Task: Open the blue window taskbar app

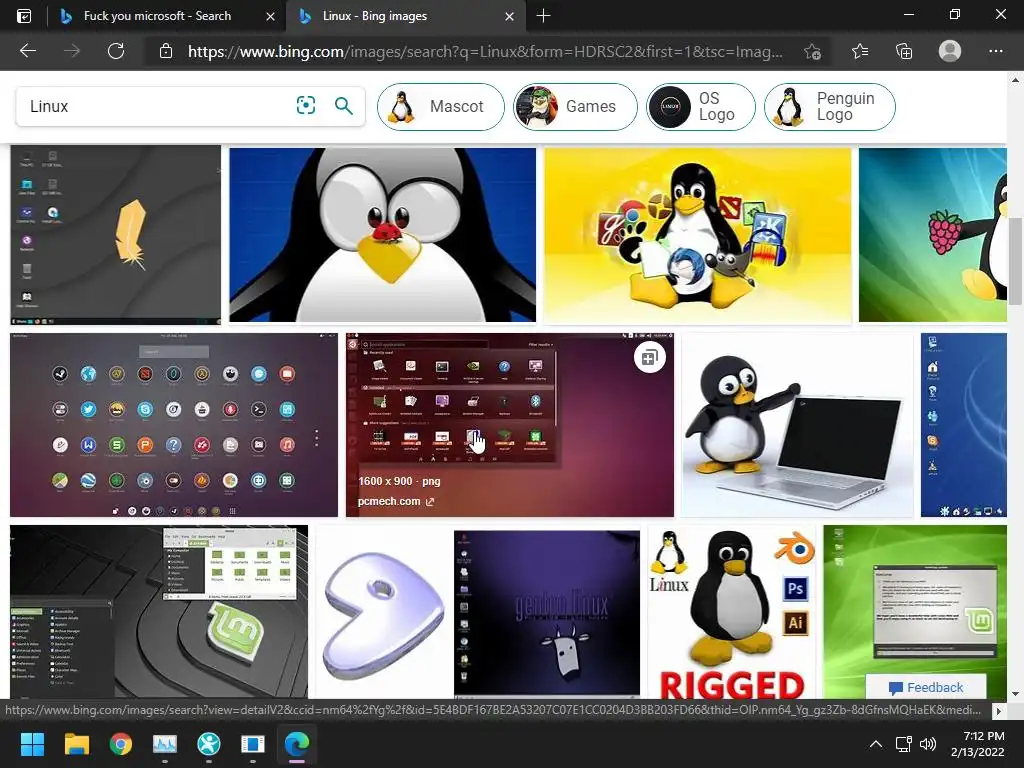Action: point(253,743)
